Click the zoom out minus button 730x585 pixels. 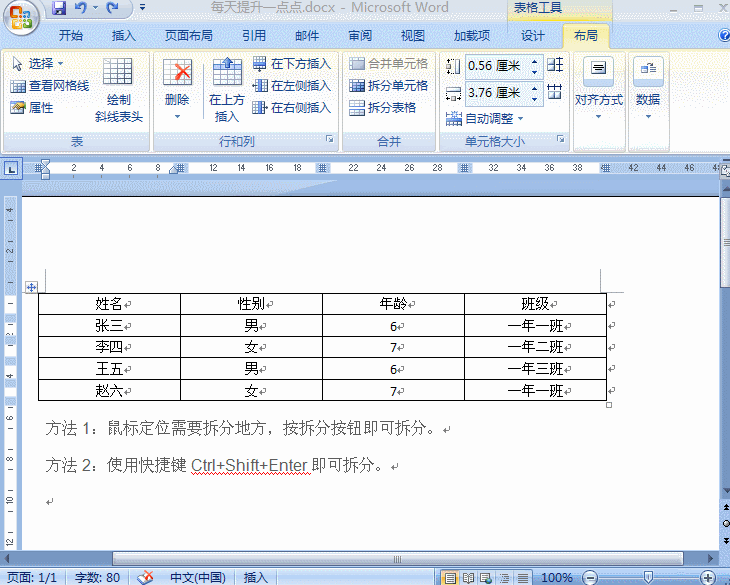[589, 578]
